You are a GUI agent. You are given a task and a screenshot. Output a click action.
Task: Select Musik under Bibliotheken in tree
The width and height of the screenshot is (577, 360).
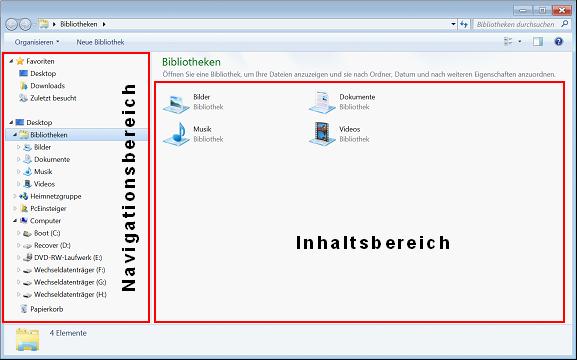tap(43, 172)
